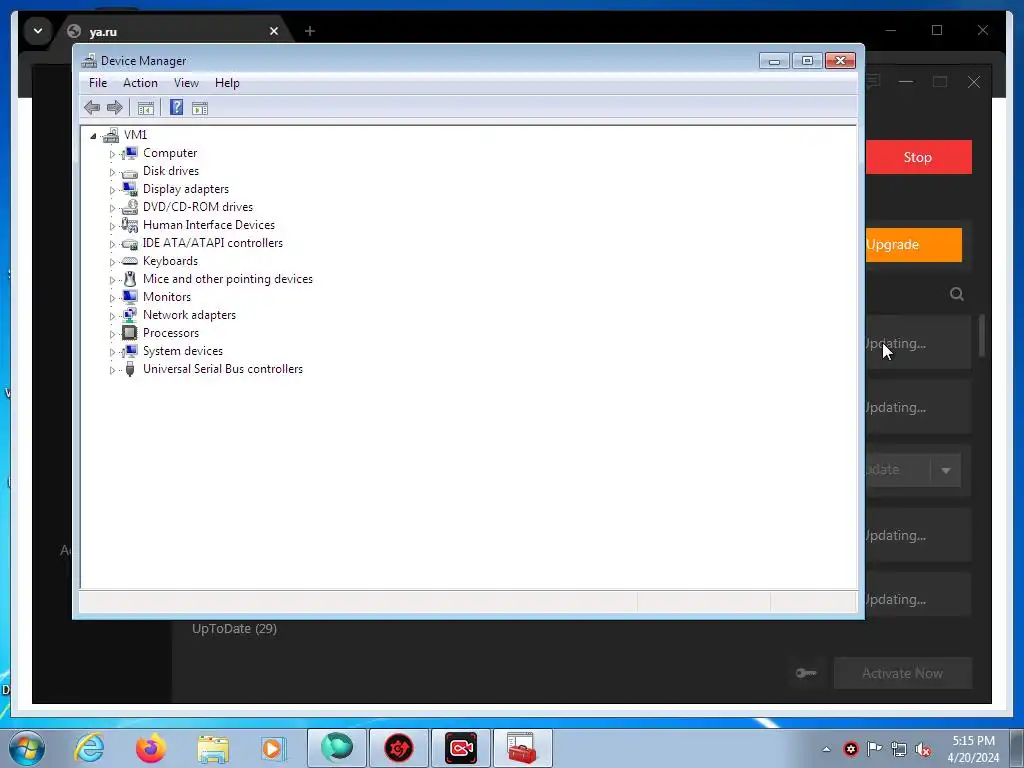Open the File menu

(98, 83)
